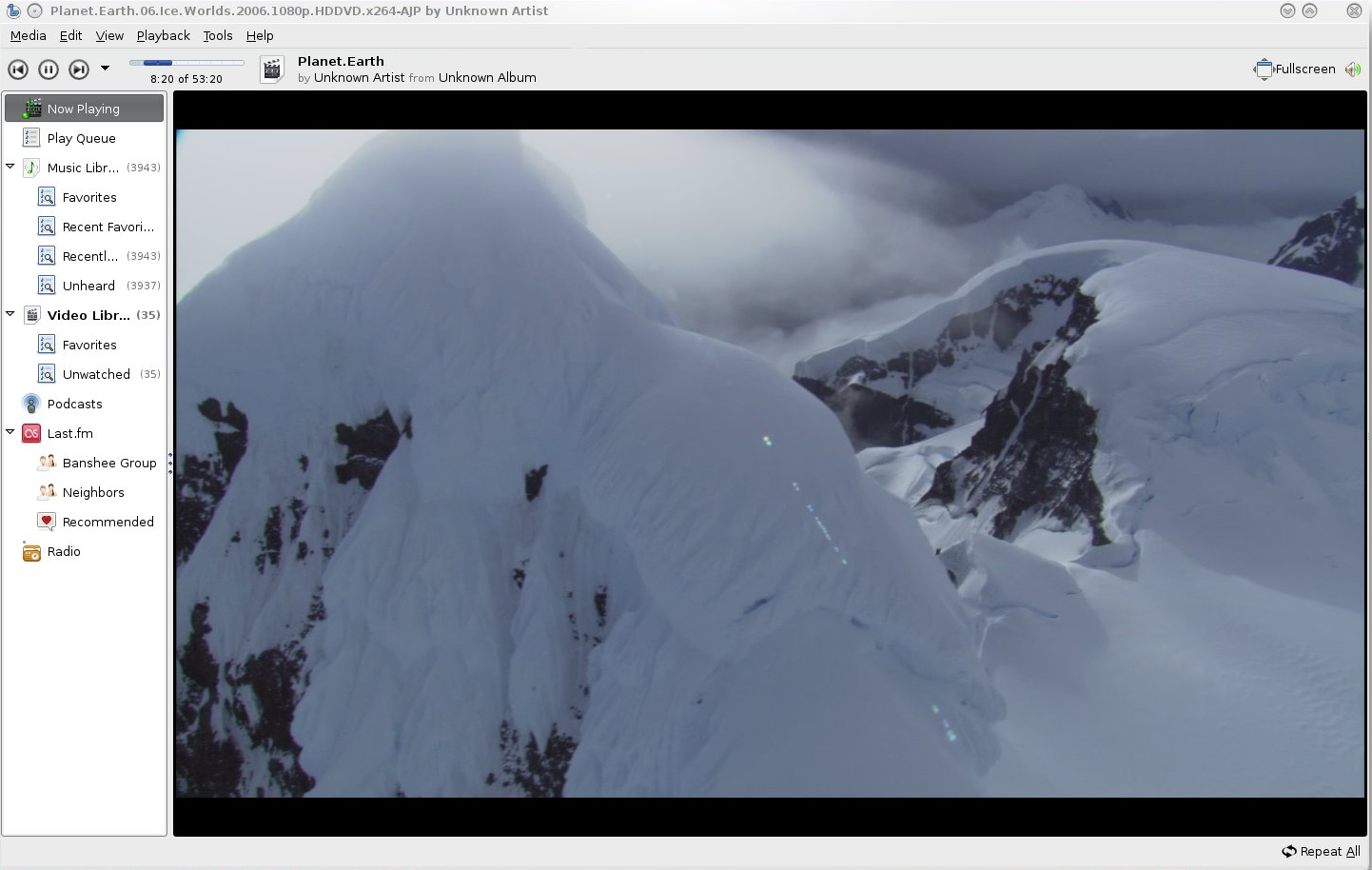This screenshot has width=1372, height=870.
Task: Open the next-button dropdown arrow
Action: (x=105, y=69)
